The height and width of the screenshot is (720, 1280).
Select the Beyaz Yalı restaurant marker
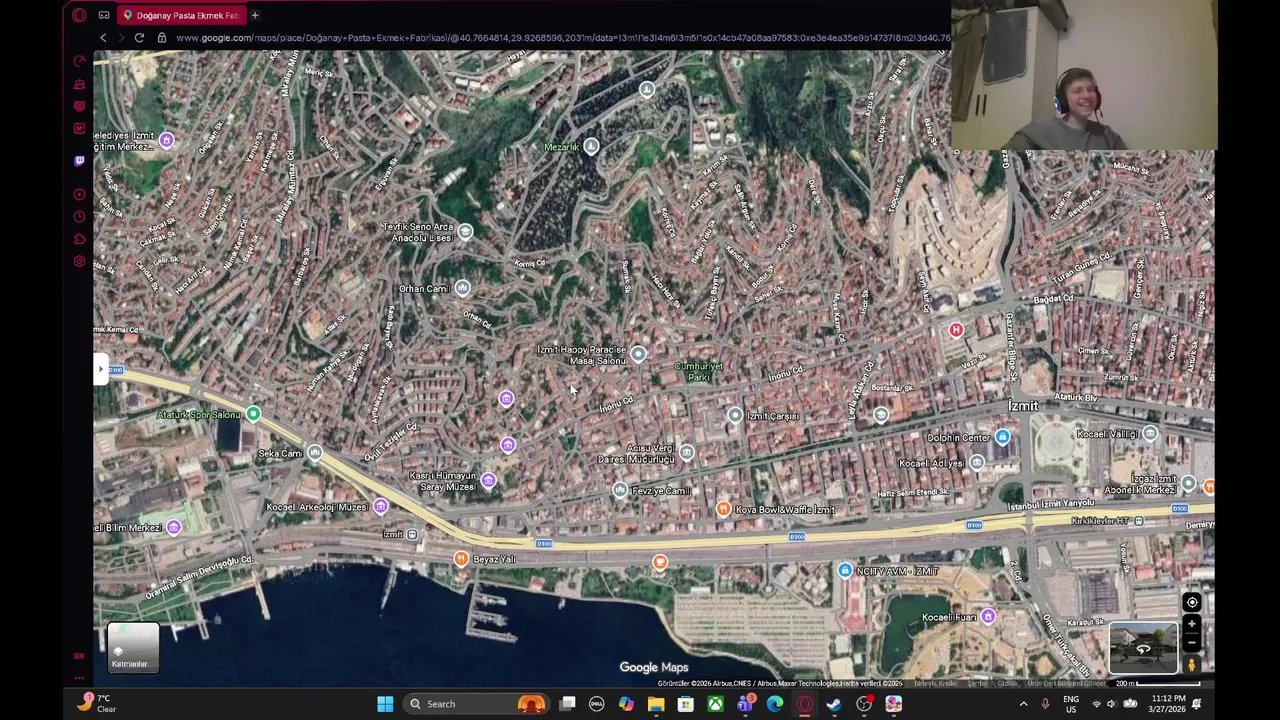tap(461, 559)
